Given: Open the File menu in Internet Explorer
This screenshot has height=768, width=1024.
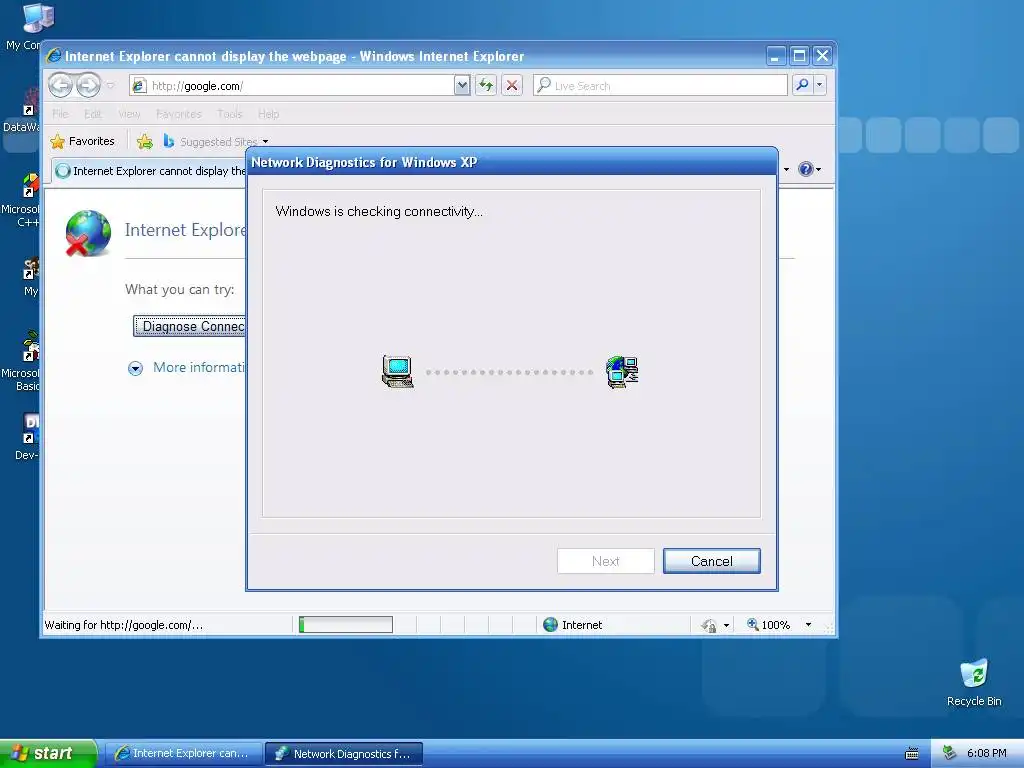Looking at the screenshot, I should pos(60,114).
